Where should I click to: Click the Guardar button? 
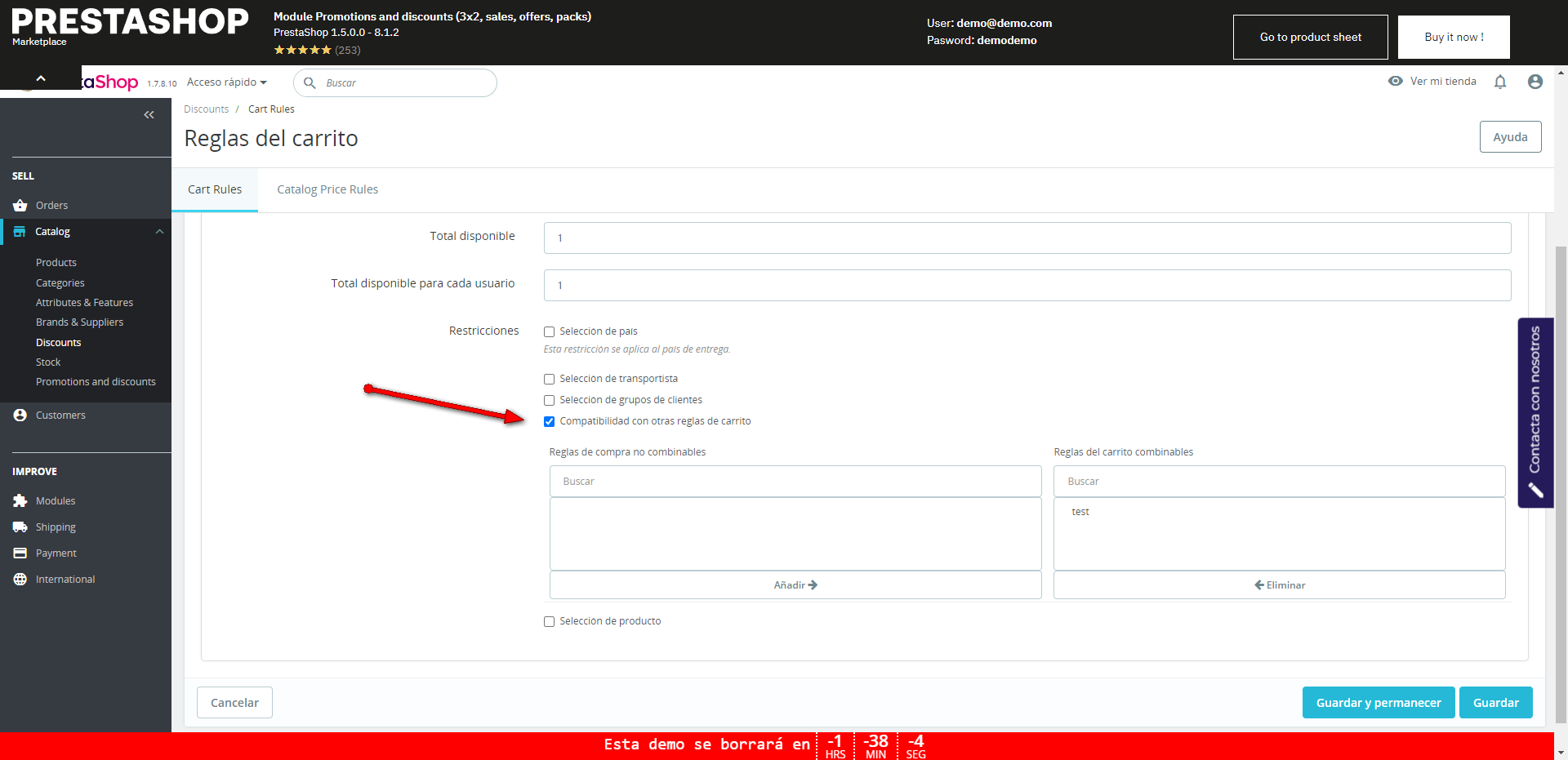pyautogui.click(x=1496, y=703)
